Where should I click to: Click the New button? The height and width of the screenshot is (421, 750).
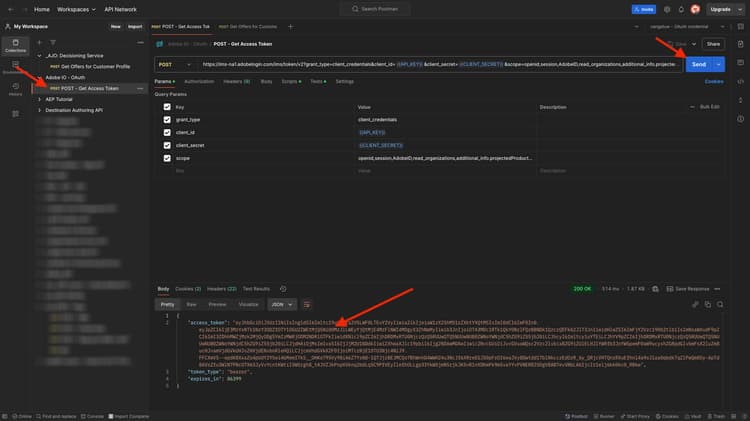[116, 27]
